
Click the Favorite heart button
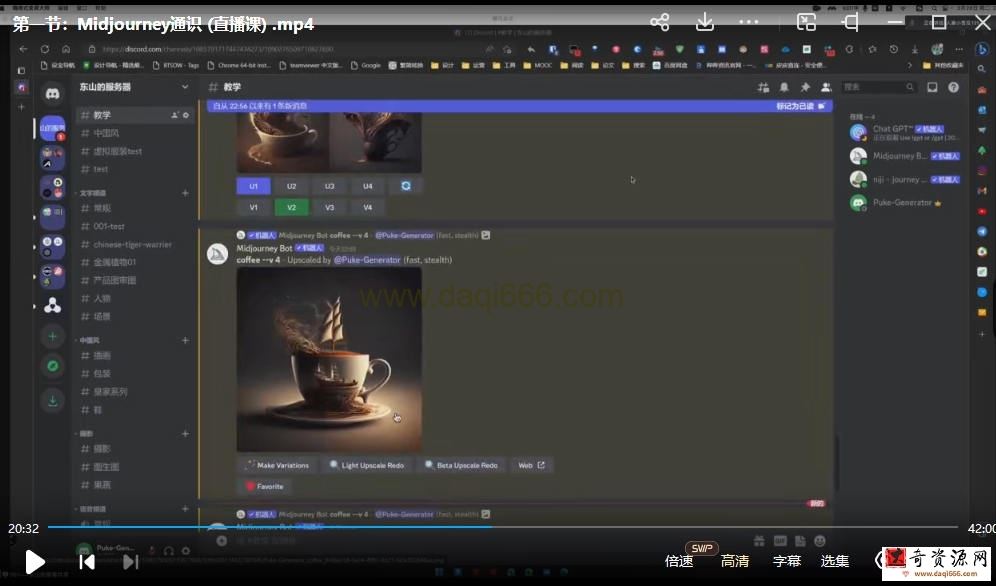pos(264,486)
